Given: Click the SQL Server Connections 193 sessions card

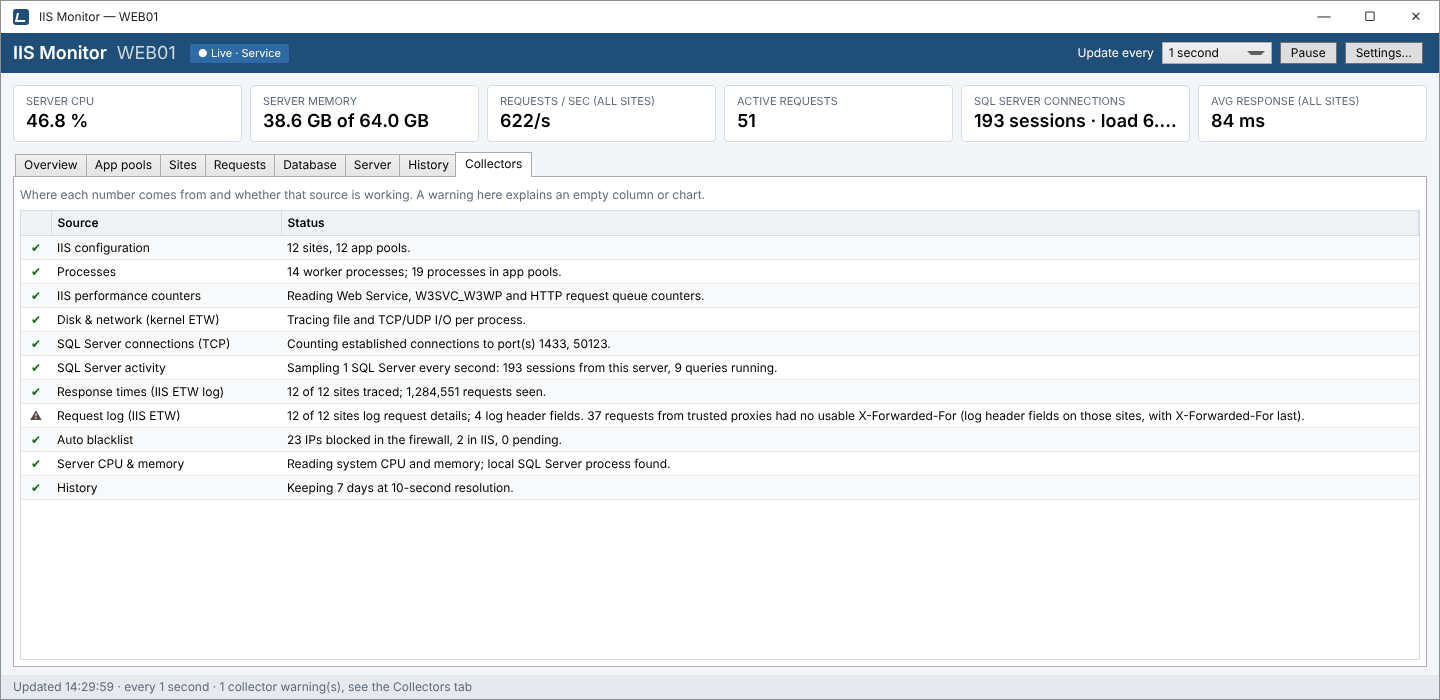Looking at the screenshot, I should pos(1075,113).
